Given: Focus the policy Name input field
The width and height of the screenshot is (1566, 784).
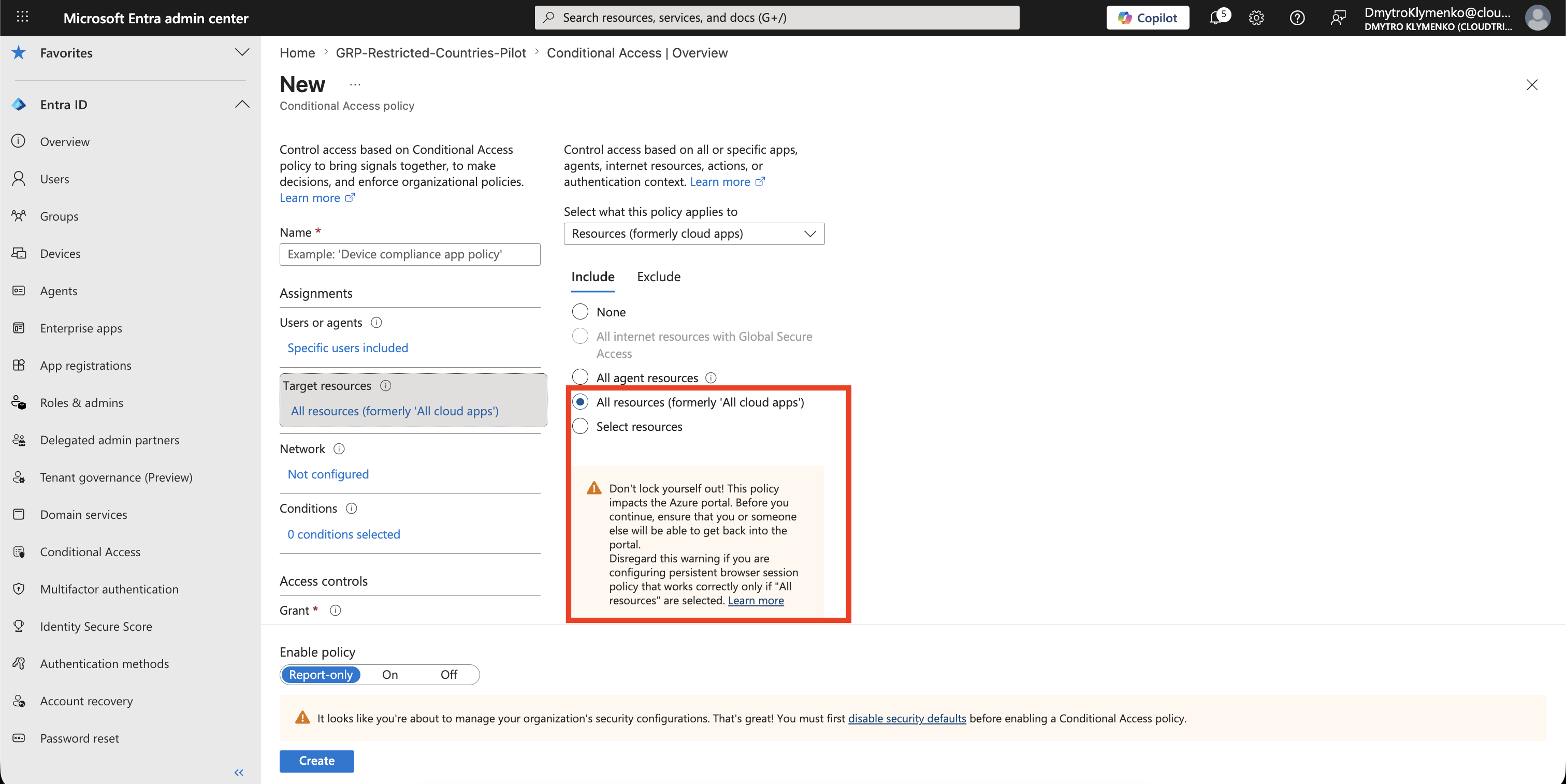Looking at the screenshot, I should point(410,254).
